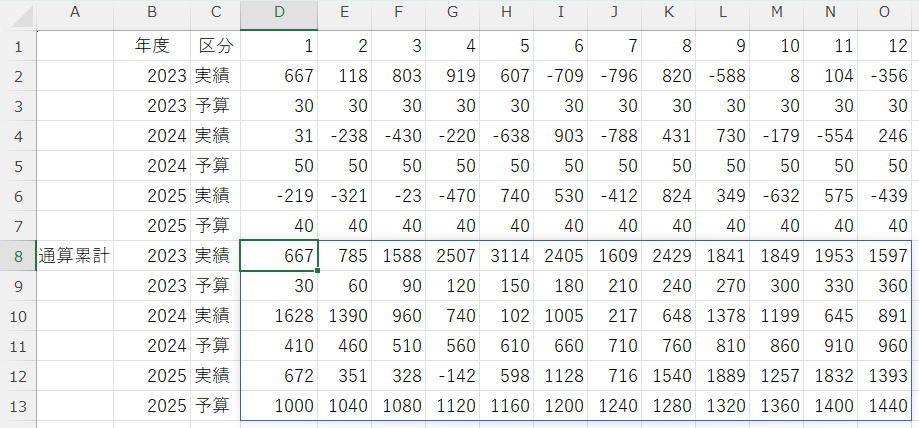Select column D header
The height and width of the screenshot is (428, 919).
[x=279, y=14]
